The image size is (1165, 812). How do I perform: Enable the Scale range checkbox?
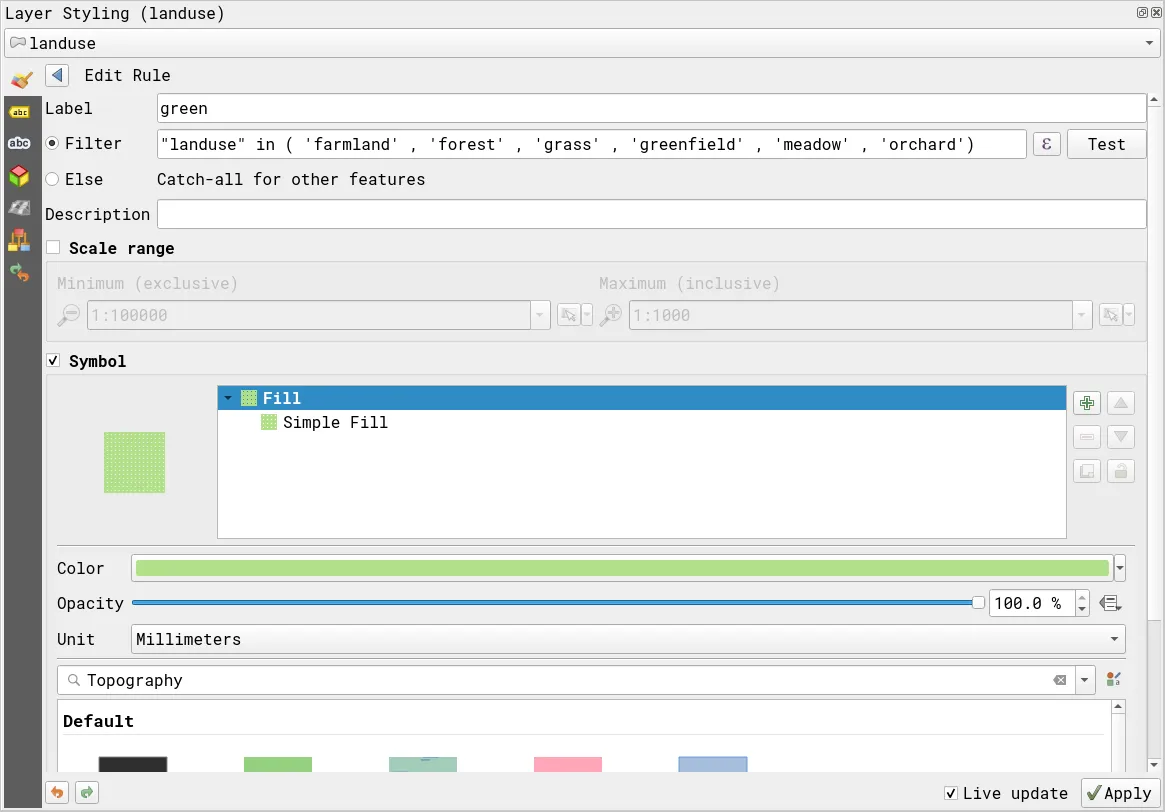54,248
